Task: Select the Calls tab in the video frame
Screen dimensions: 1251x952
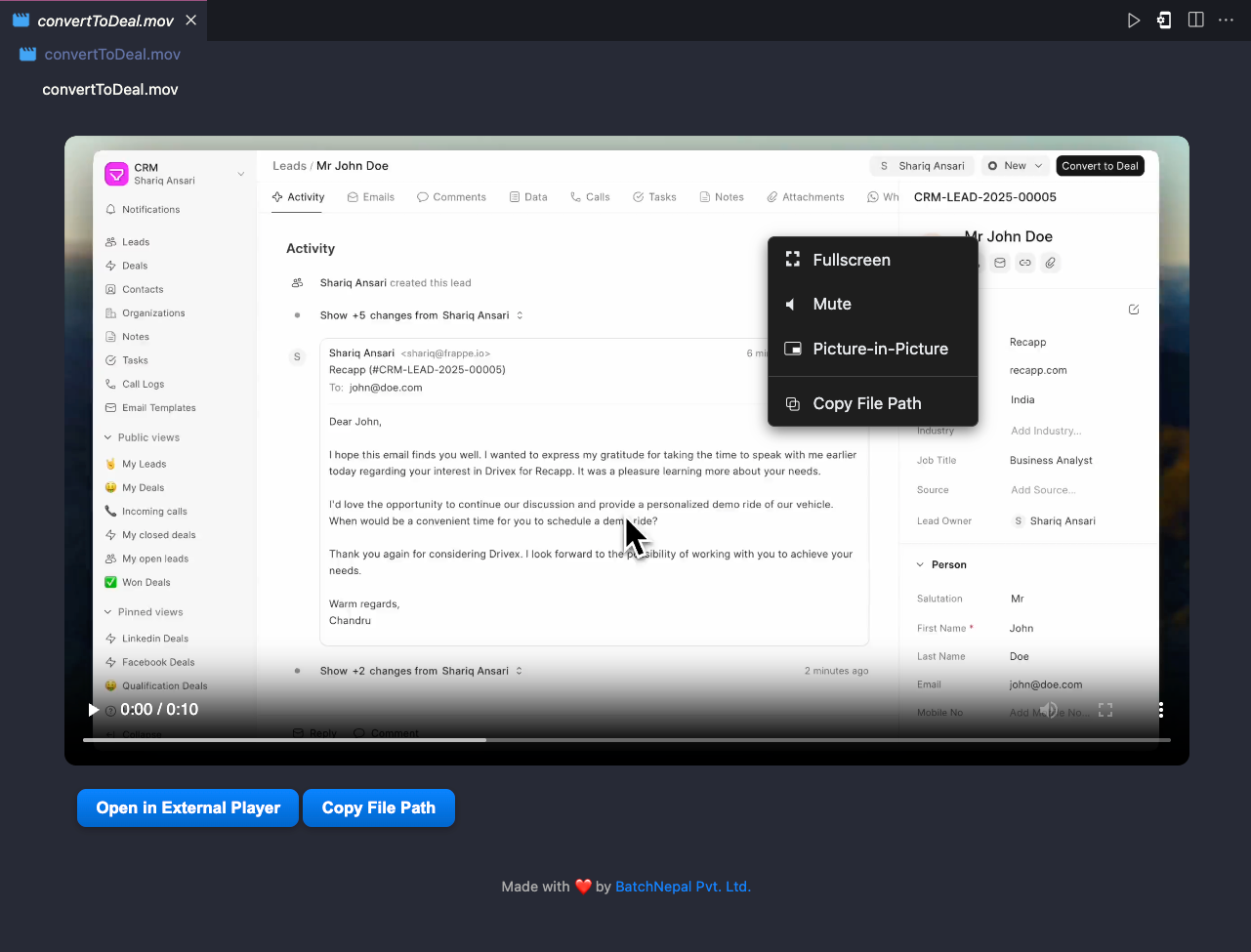Action: pos(590,197)
